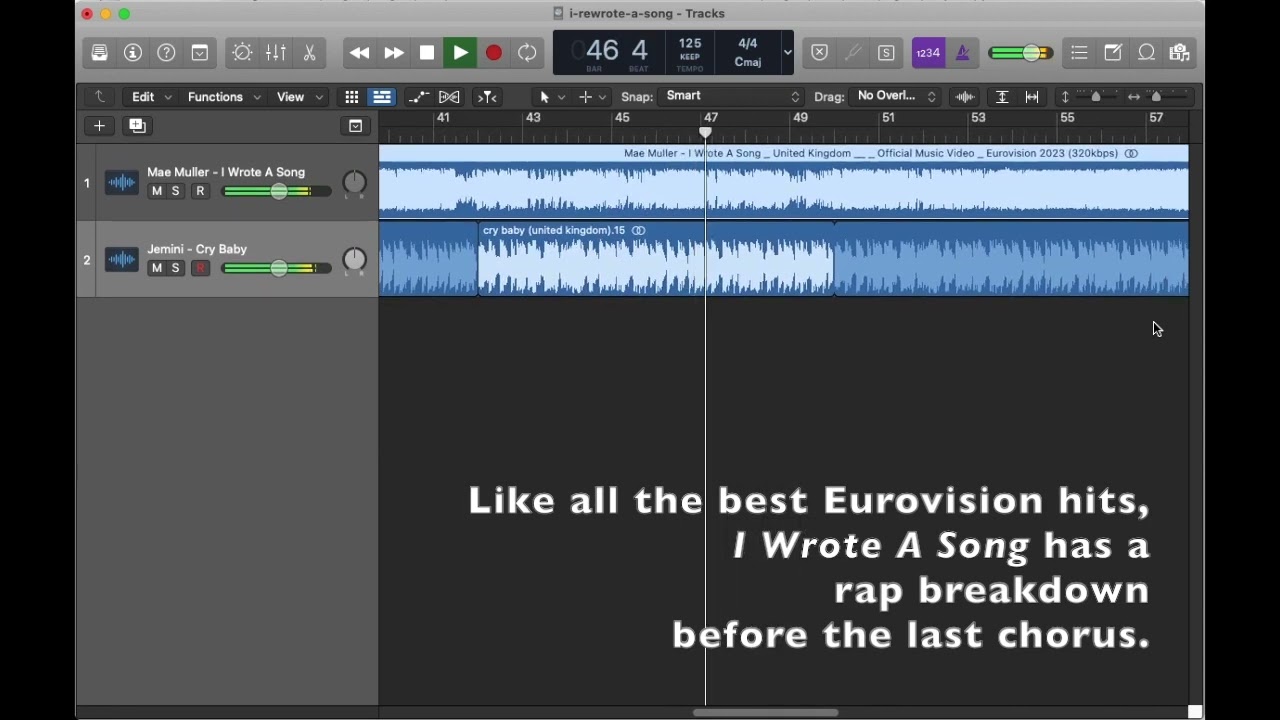This screenshot has height=720, width=1280.
Task: Show automation with the curve icon
Action: (418, 97)
